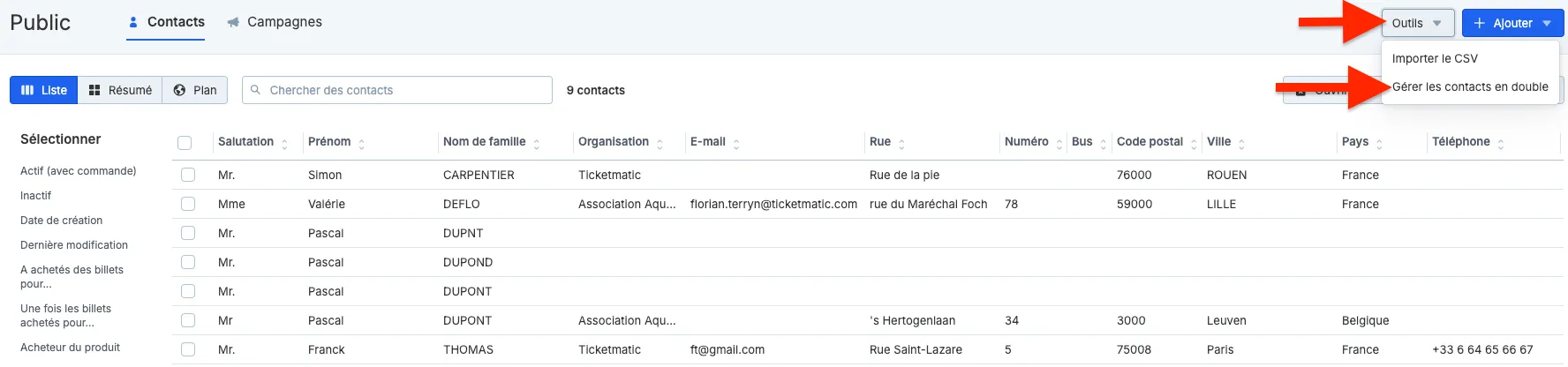Choose Importer le CSV menu entry
The width and height of the screenshot is (1568, 367).
pyautogui.click(x=1435, y=58)
